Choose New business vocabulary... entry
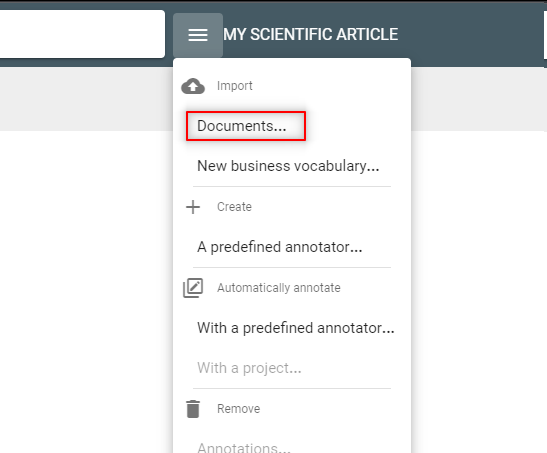Image resolution: width=547 pixels, height=453 pixels. point(288,166)
